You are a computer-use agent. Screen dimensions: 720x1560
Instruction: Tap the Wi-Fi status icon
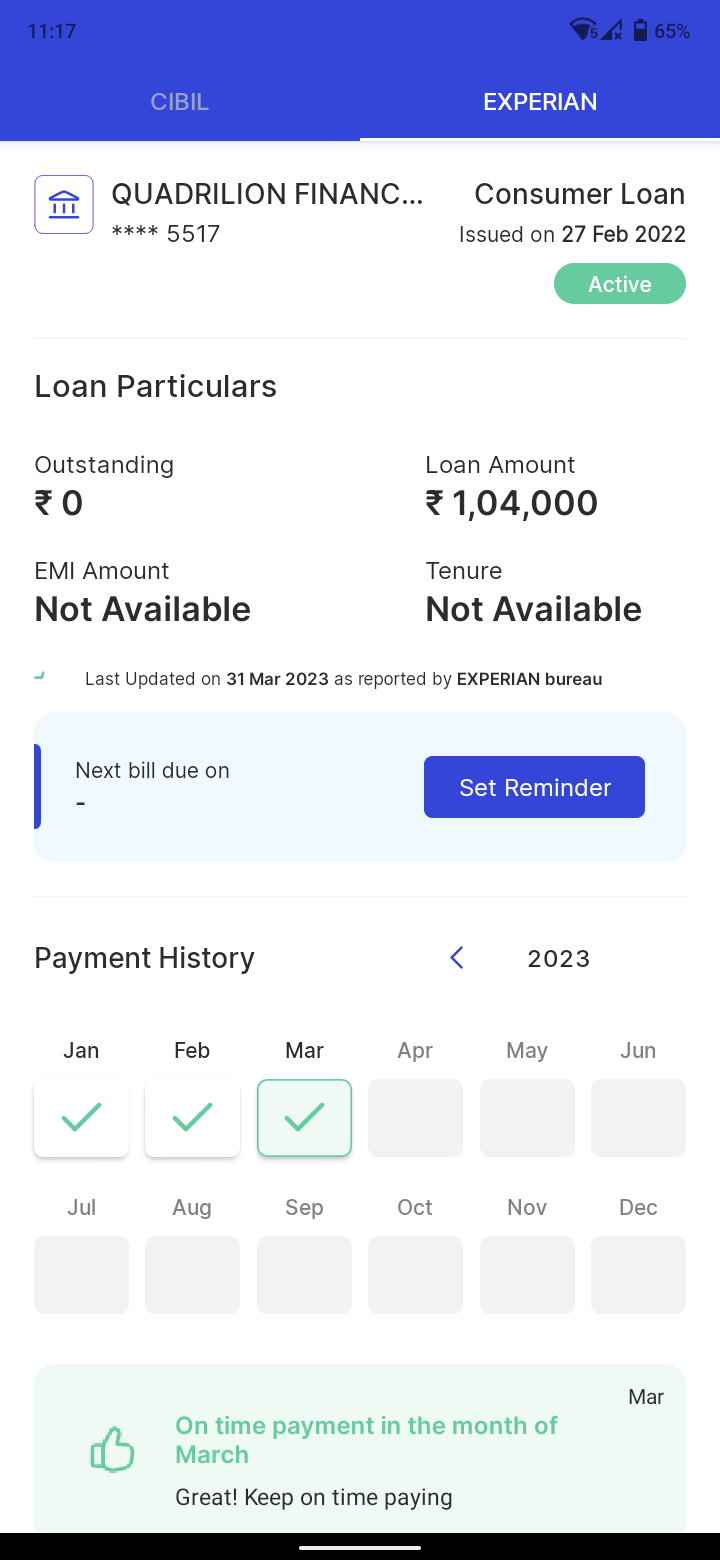583,31
